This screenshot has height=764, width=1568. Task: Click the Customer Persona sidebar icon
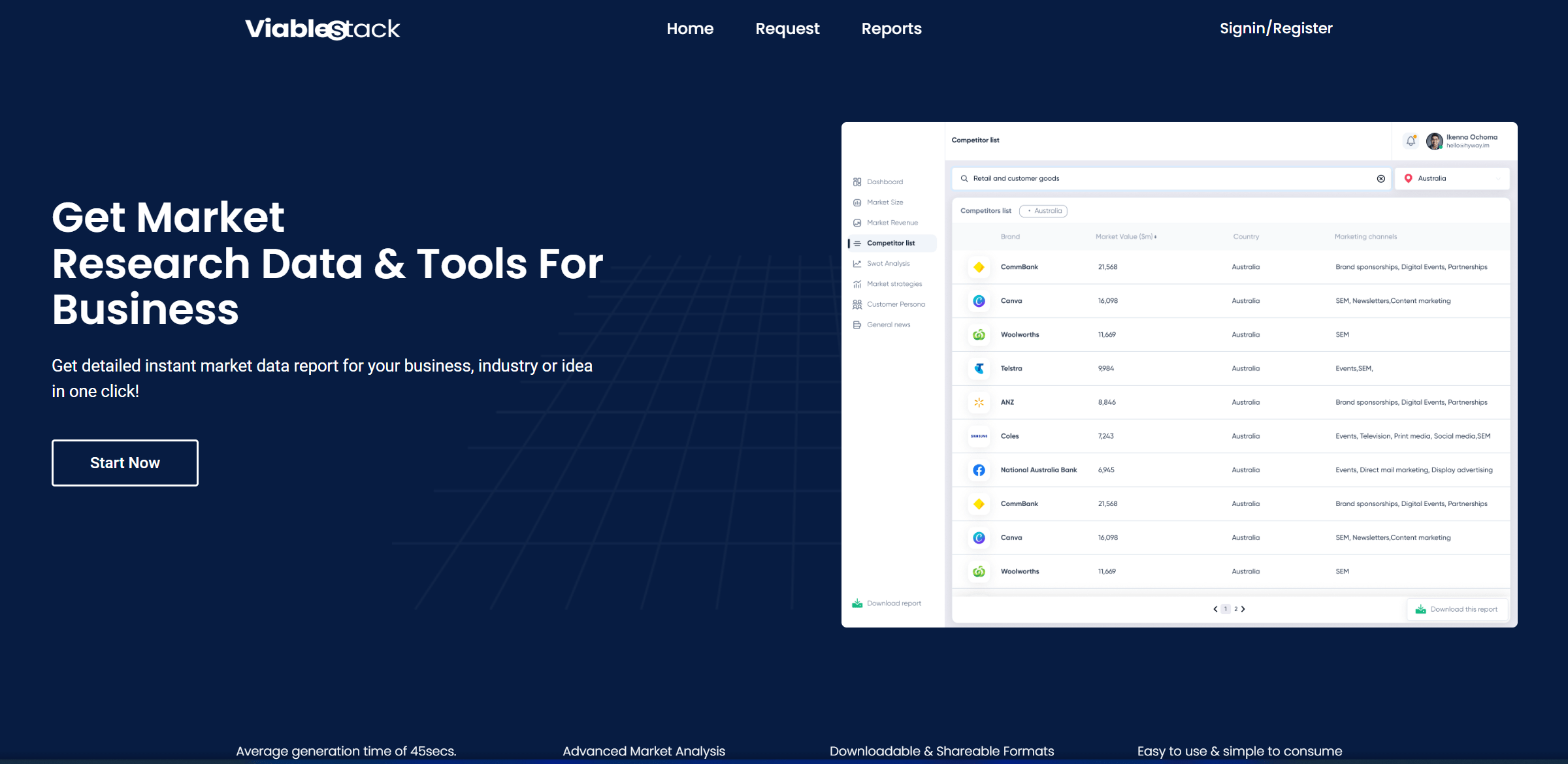click(x=857, y=304)
